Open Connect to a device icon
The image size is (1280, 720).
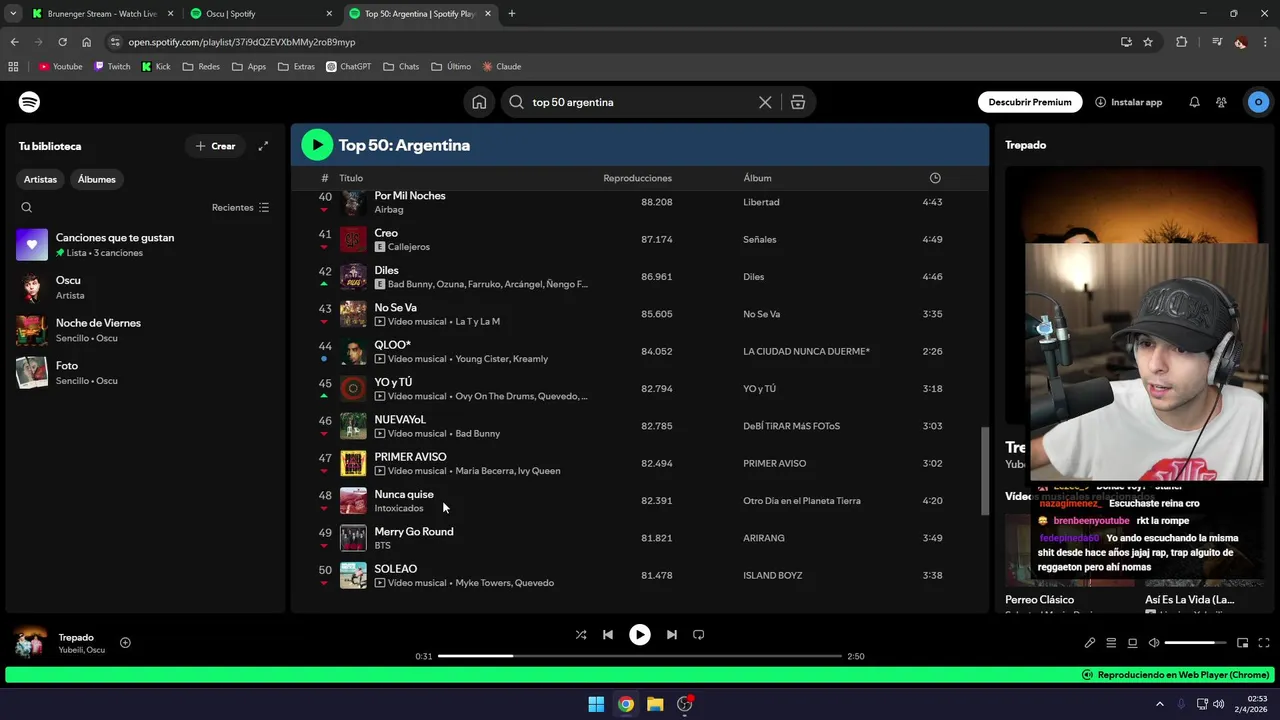click(1132, 643)
